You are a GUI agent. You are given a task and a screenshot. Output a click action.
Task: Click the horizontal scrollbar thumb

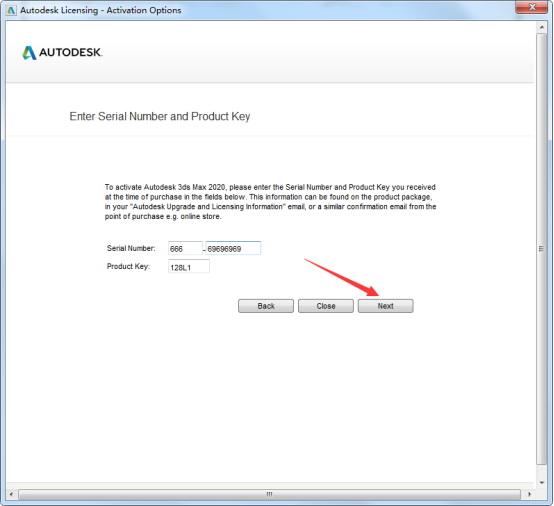point(269,494)
